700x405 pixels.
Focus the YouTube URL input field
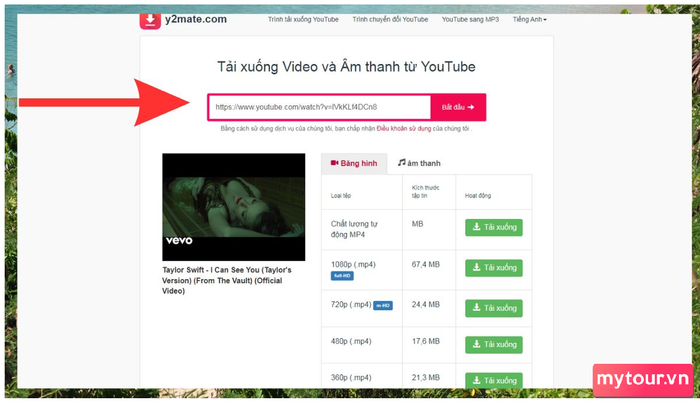[x=320, y=107]
